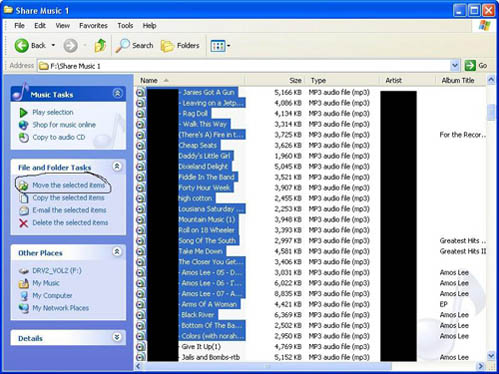Open the Help menu

point(149,26)
